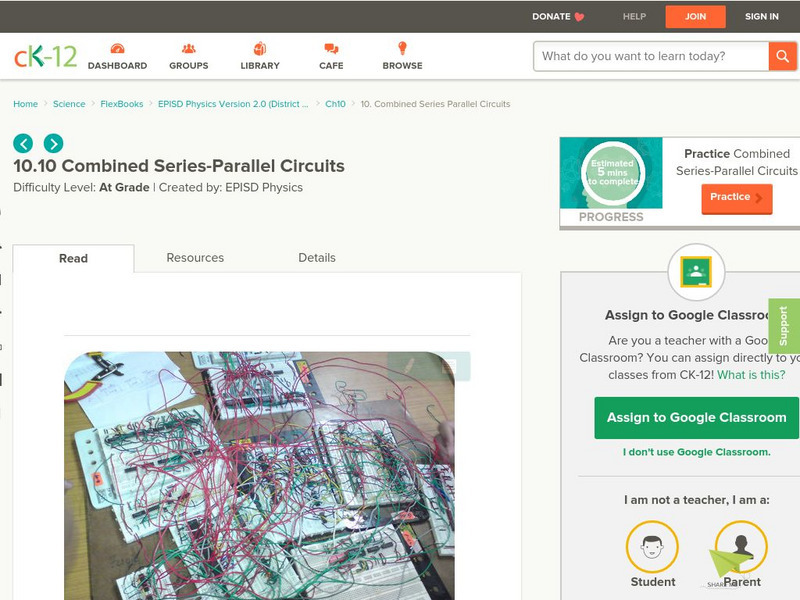Open the Dashboard gauge icon
The height and width of the screenshot is (600, 800).
tap(117, 49)
